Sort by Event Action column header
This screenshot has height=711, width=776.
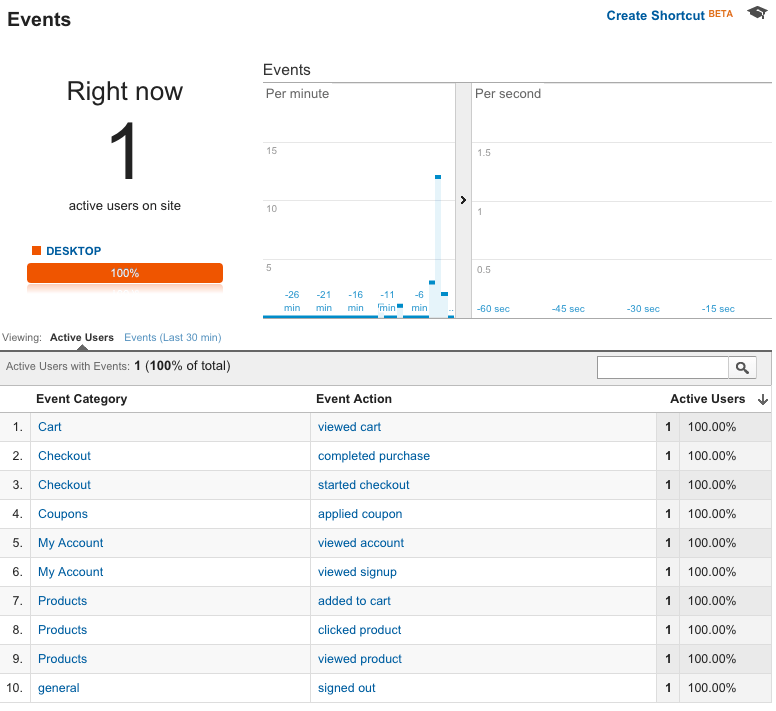[354, 399]
